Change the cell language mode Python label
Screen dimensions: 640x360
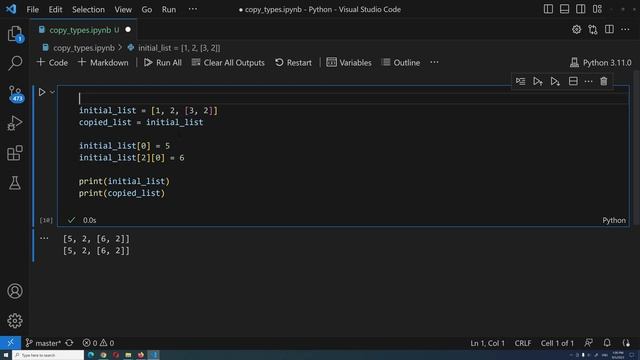tap(614, 220)
